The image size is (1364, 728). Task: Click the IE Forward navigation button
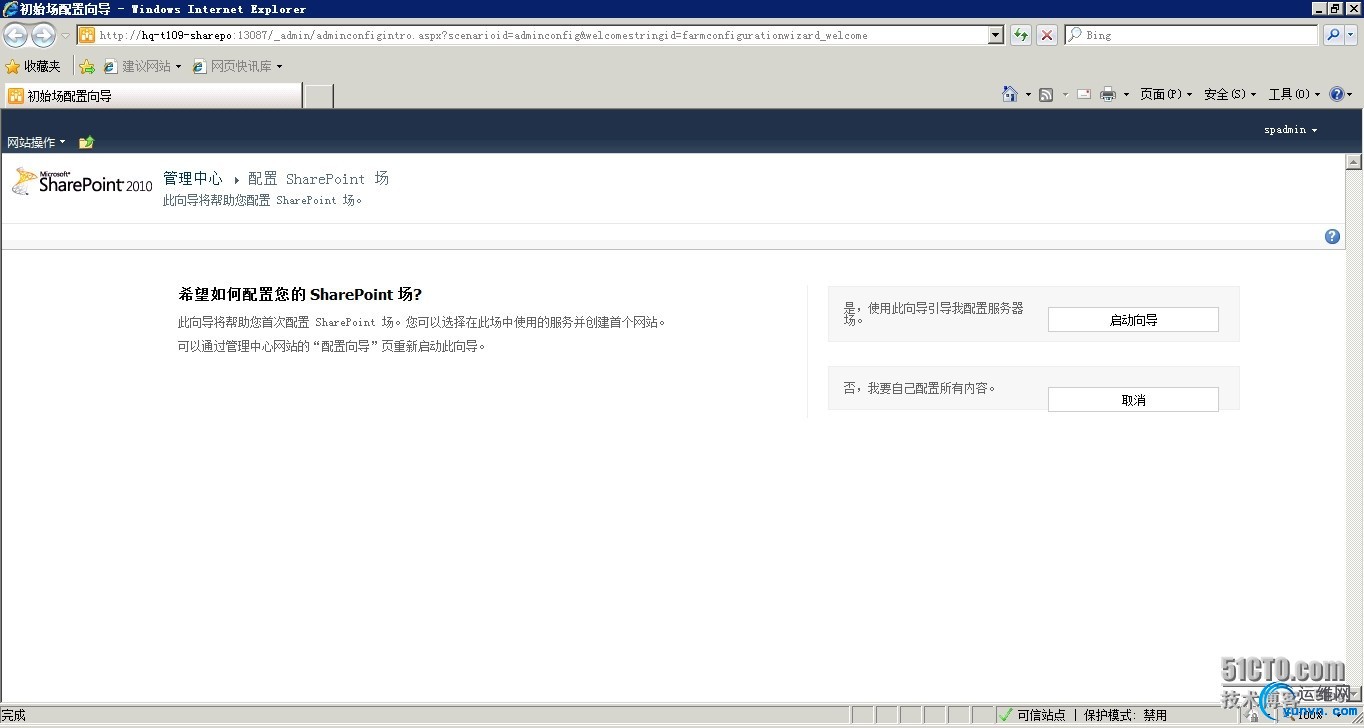pyautogui.click(x=43, y=35)
